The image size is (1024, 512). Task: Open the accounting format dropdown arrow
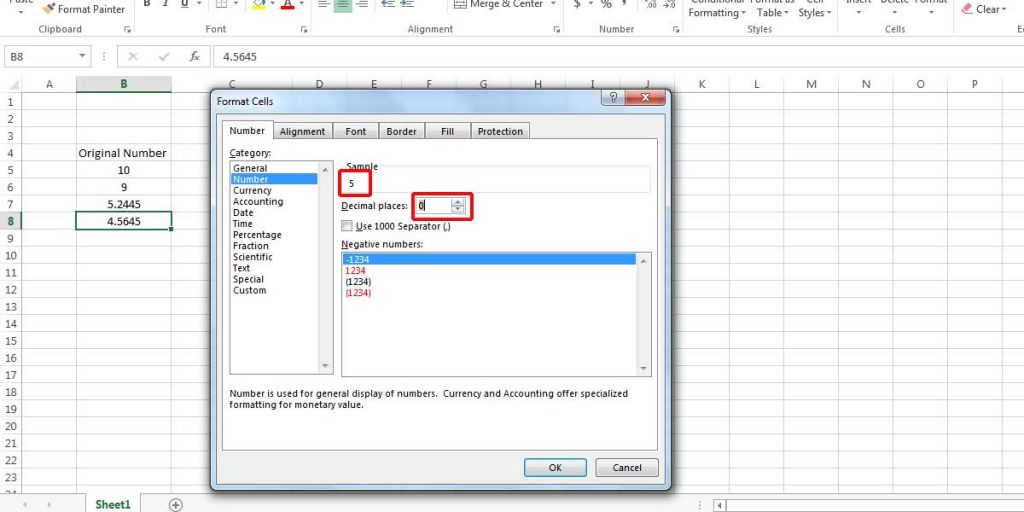click(591, 4)
